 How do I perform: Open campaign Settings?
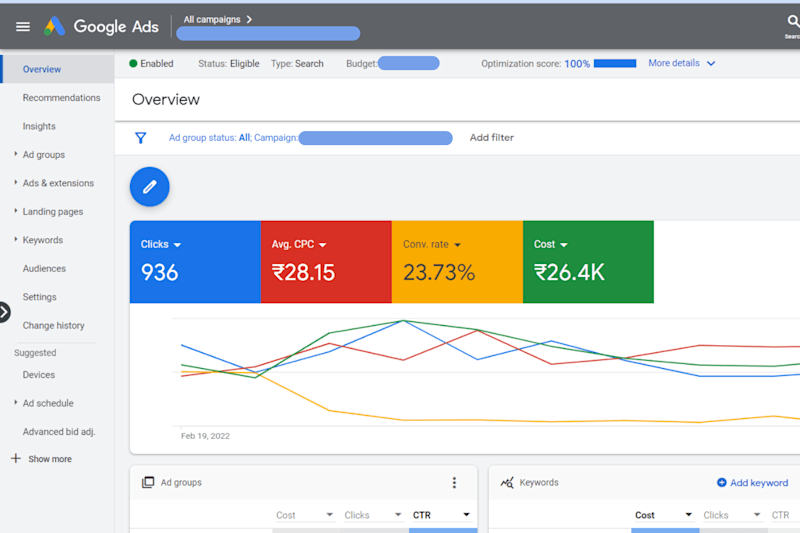(x=39, y=297)
